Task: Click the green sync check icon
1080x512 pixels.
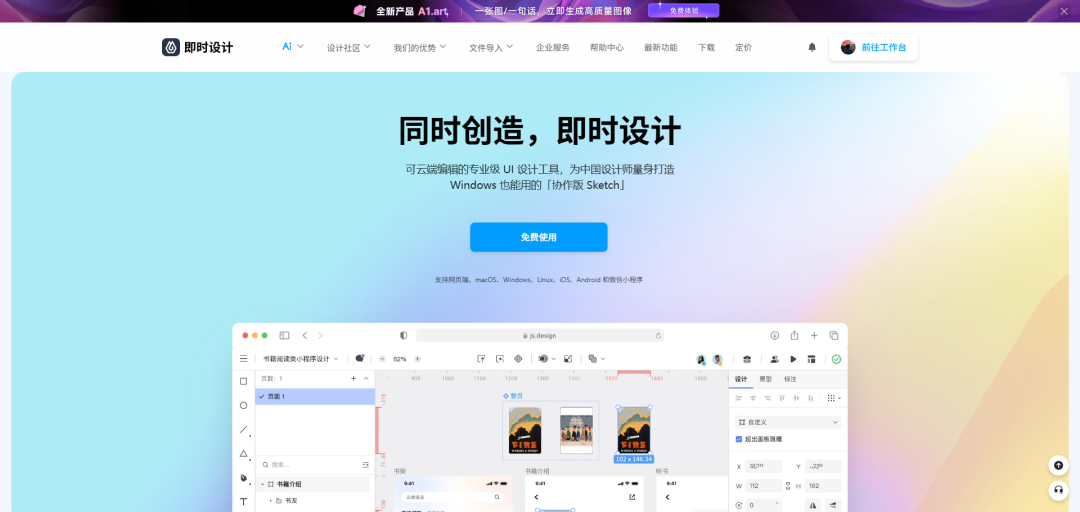Action: tap(836, 359)
